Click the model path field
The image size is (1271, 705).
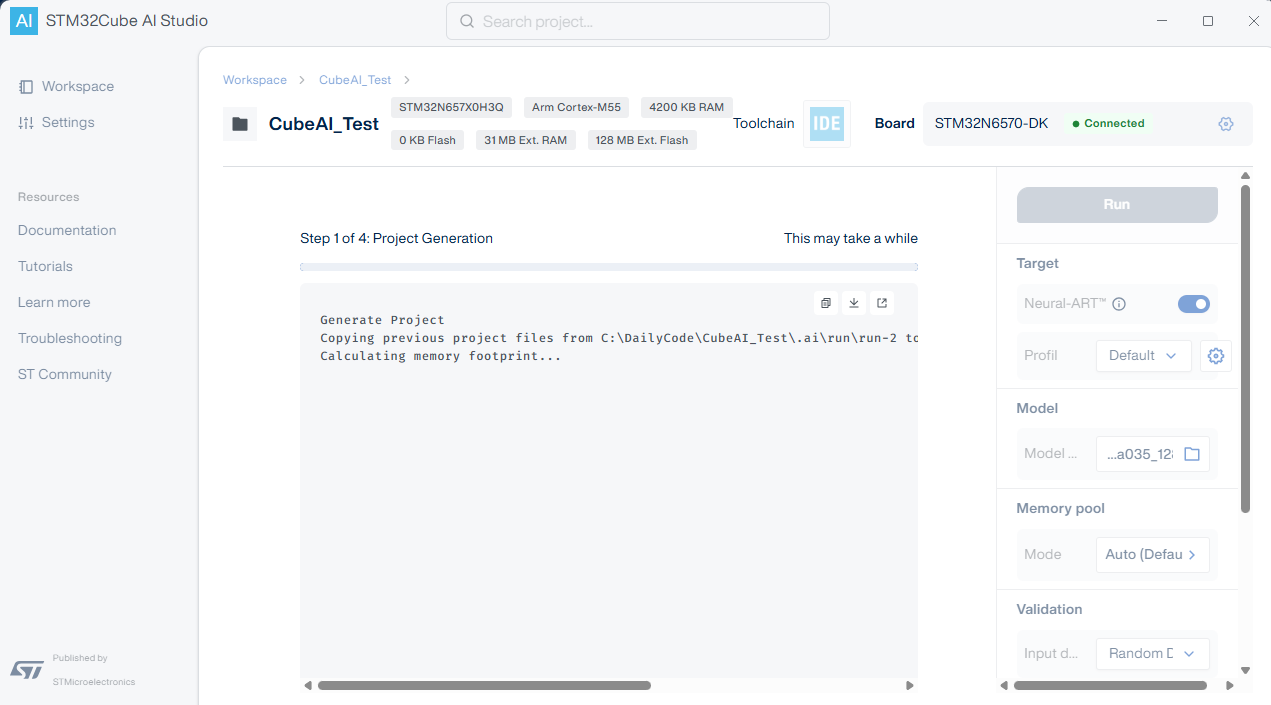(x=1153, y=454)
